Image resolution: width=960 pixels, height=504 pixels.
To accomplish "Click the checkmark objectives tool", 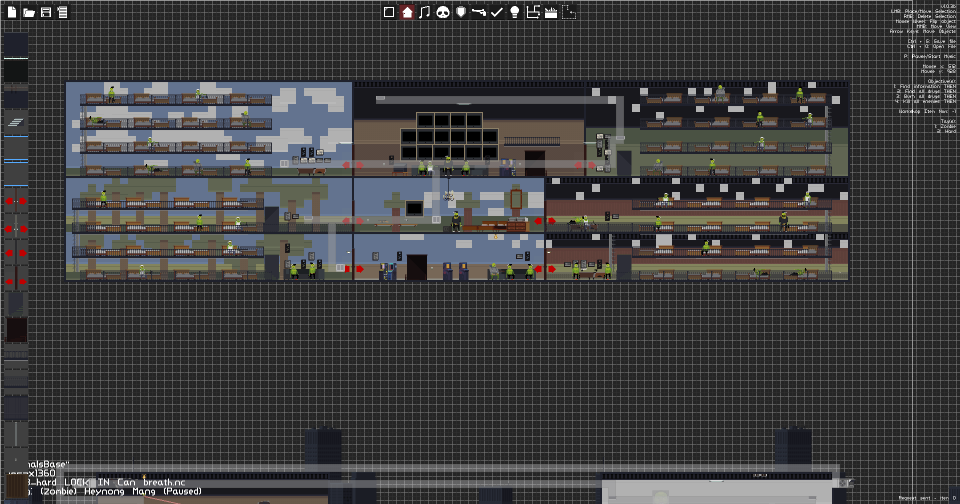I will 497,12.
